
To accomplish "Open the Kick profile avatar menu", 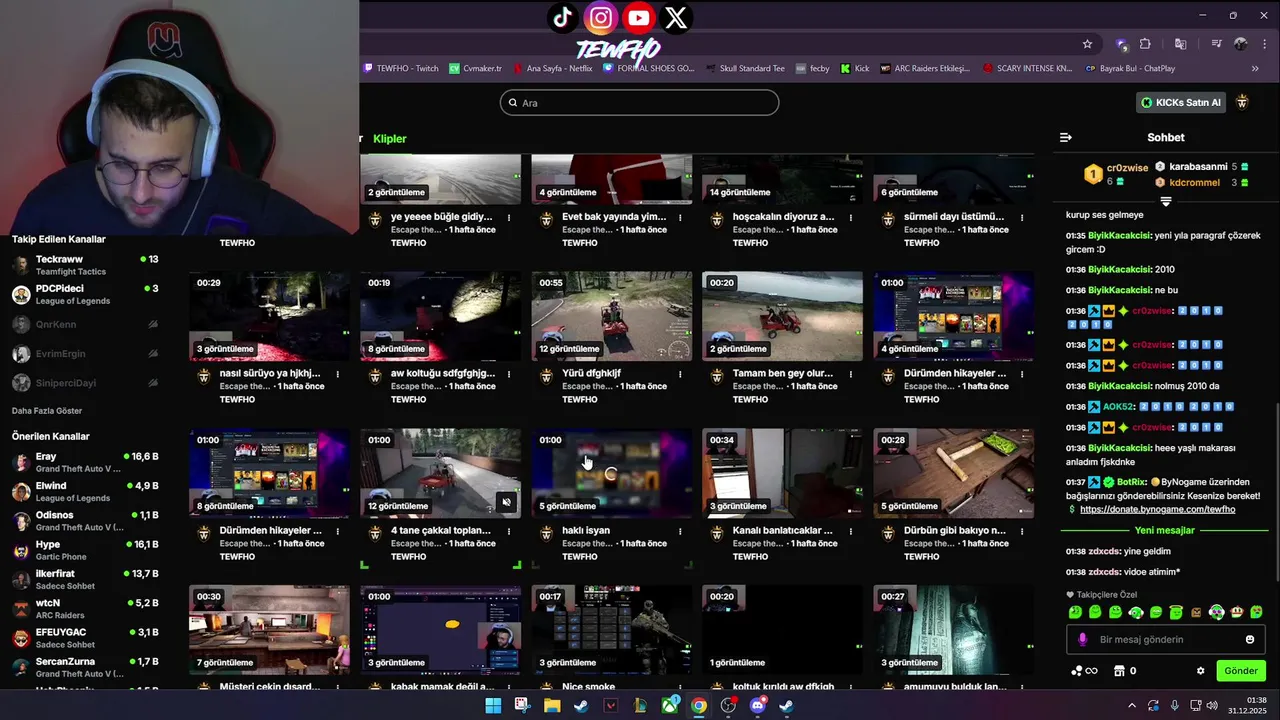I will coord(1243,102).
